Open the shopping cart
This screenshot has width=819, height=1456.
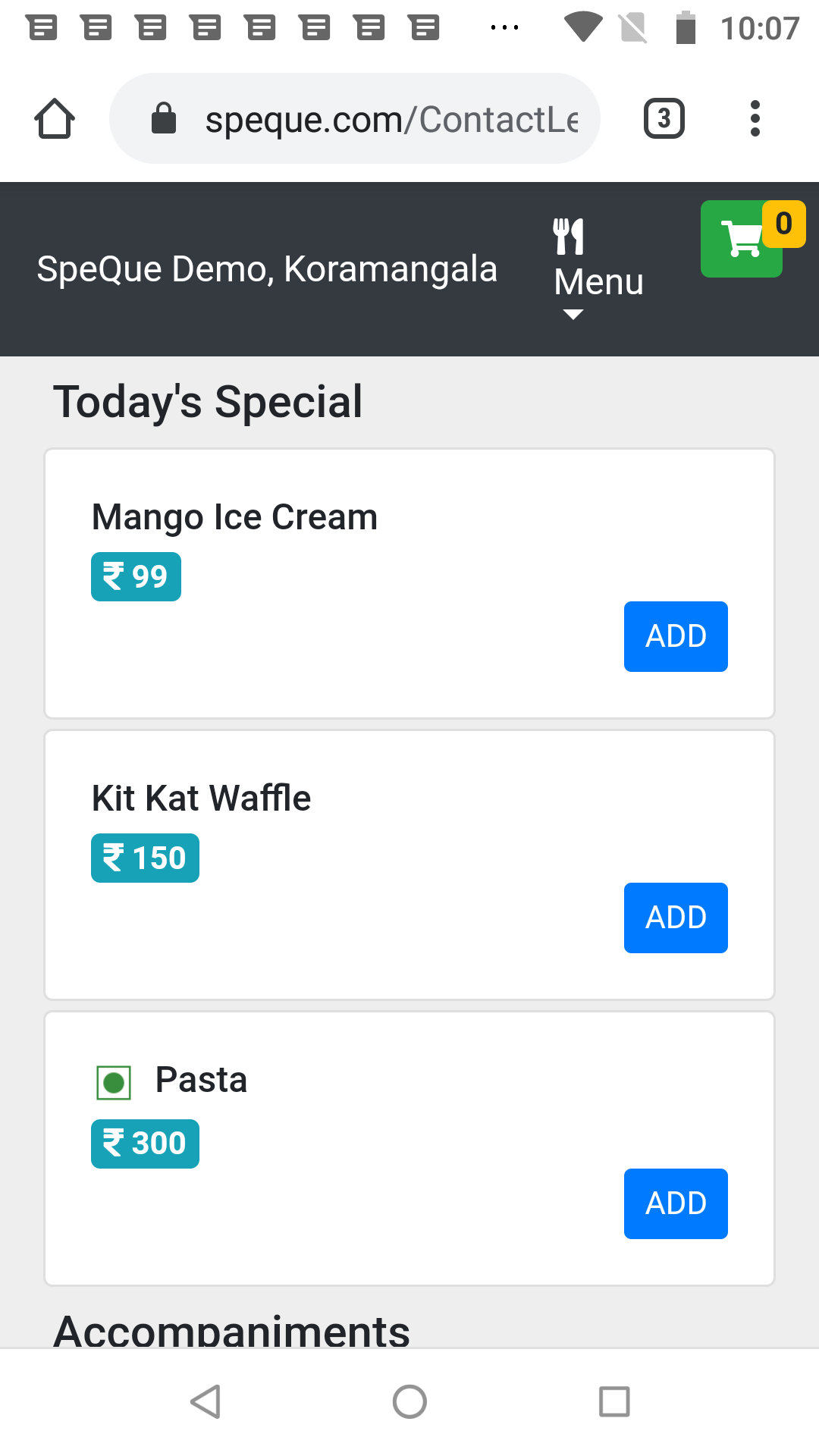click(741, 240)
